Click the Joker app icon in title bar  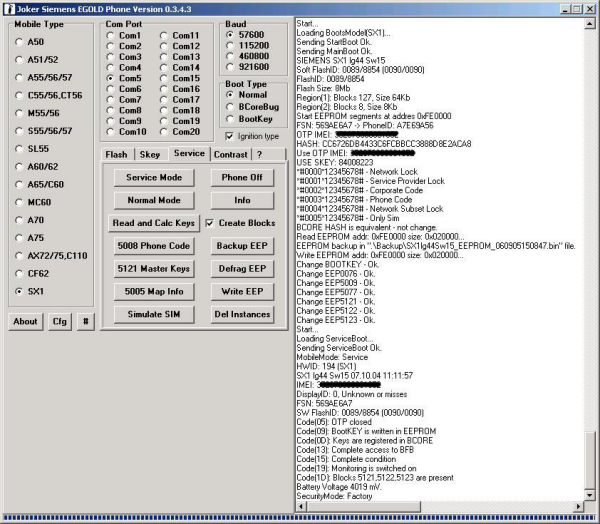pyautogui.click(x=8, y=9)
